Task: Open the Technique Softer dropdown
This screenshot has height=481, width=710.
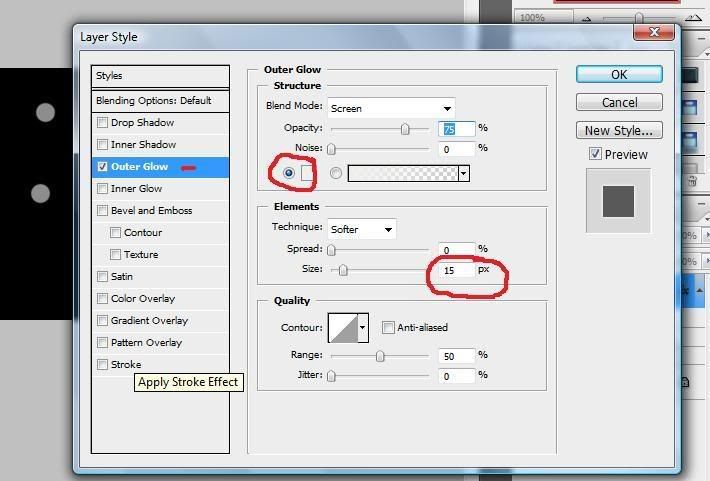Action: click(362, 229)
